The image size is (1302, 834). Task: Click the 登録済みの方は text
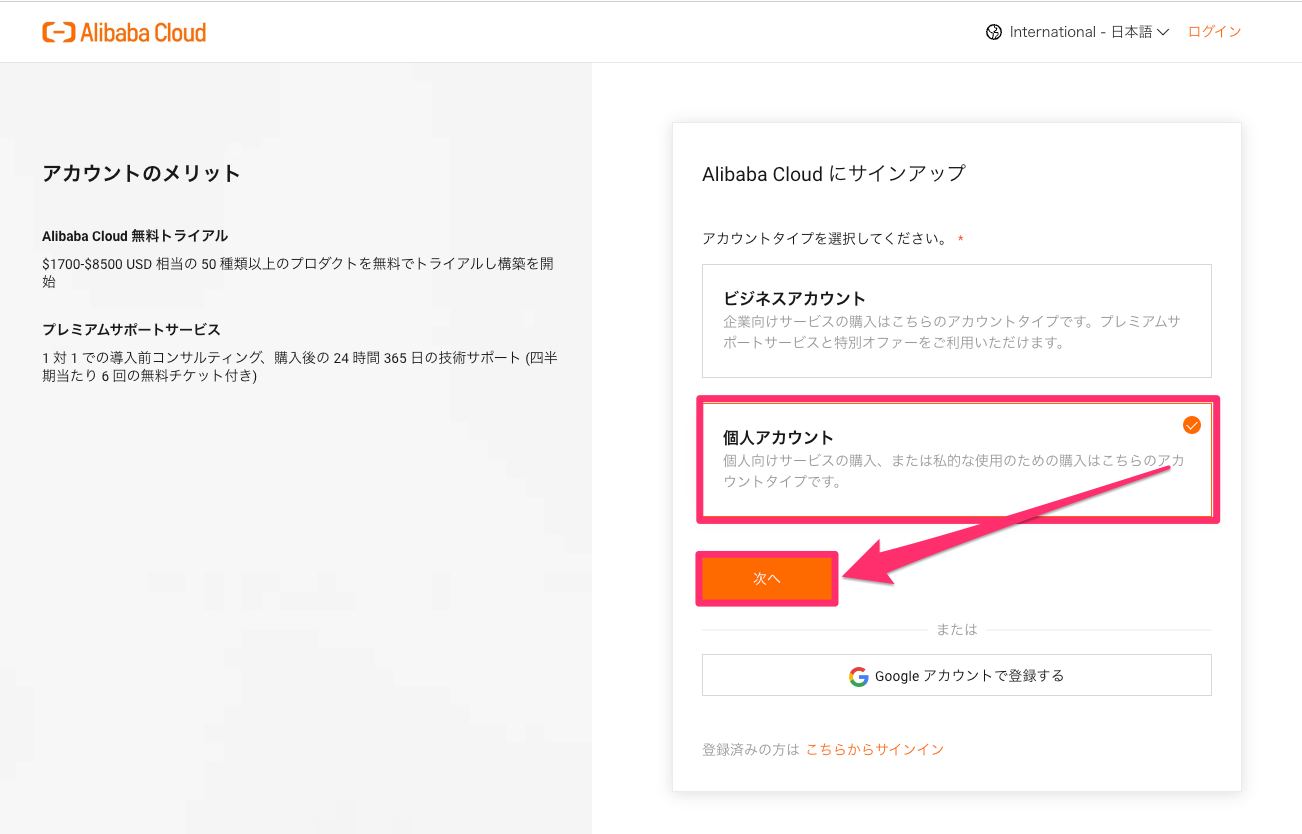pyautogui.click(x=751, y=749)
